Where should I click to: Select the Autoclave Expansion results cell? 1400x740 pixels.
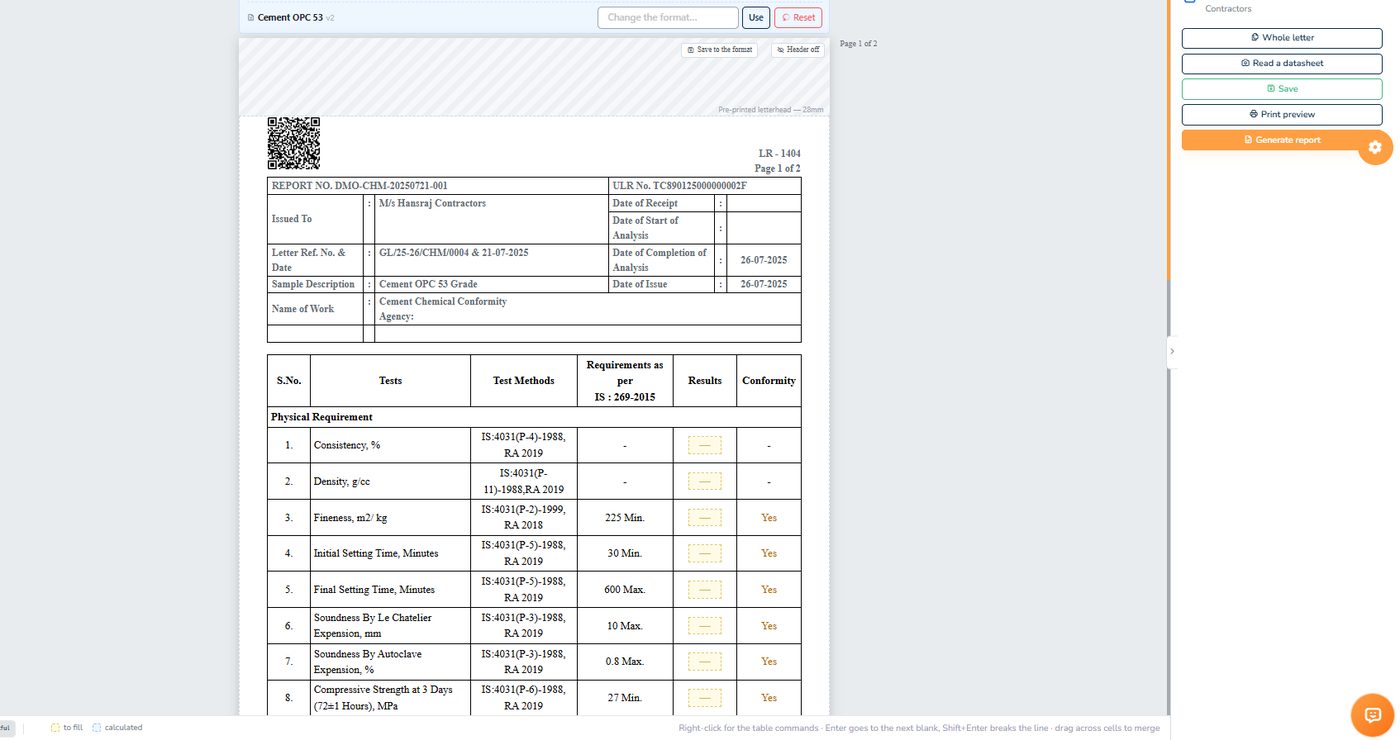click(x=704, y=661)
